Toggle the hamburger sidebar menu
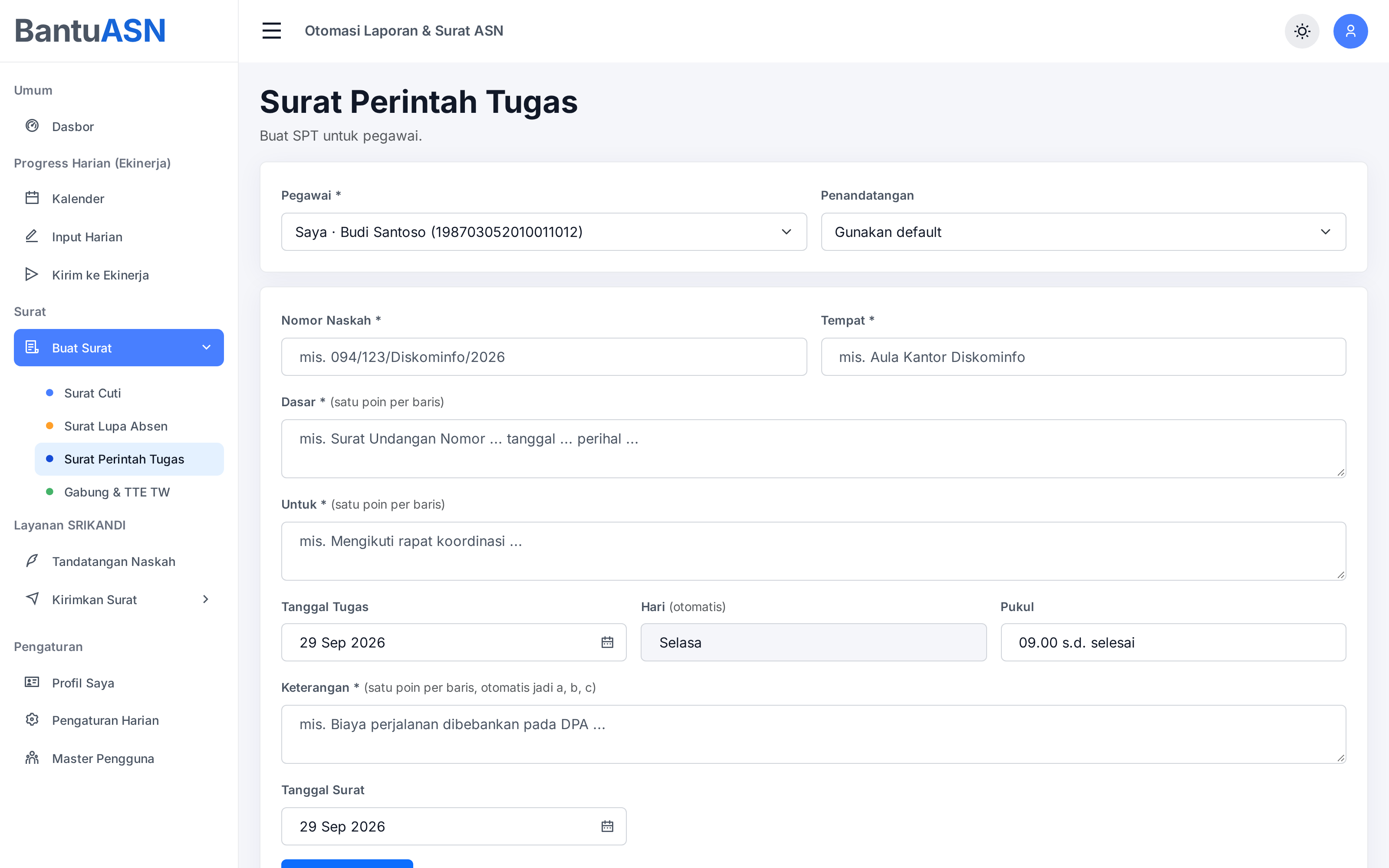Image resolution: width=1389 pixels, height=868 pixels. [271, 30]
